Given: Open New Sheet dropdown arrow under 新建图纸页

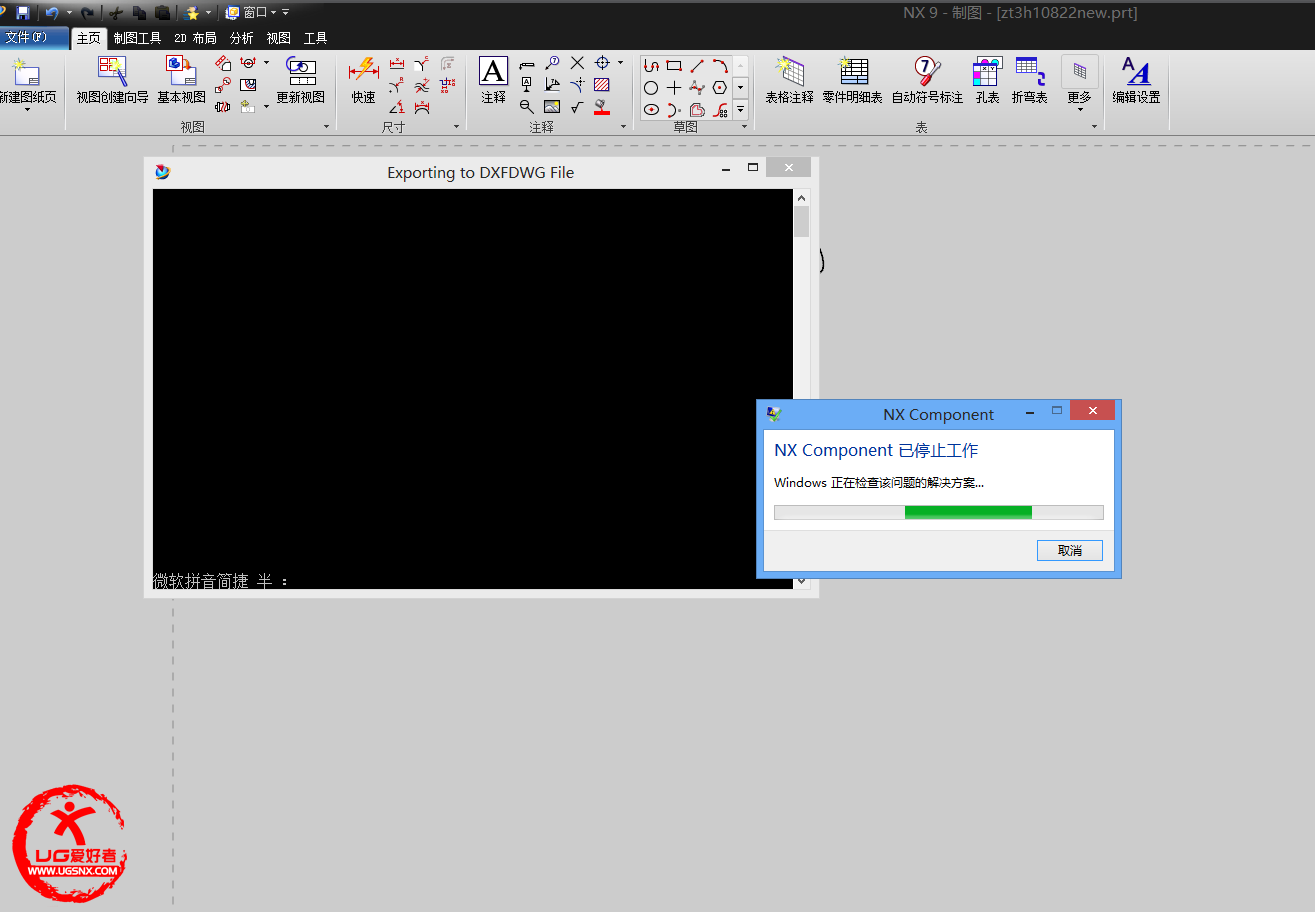Looking at the screenshot, I should coord(27,109).
